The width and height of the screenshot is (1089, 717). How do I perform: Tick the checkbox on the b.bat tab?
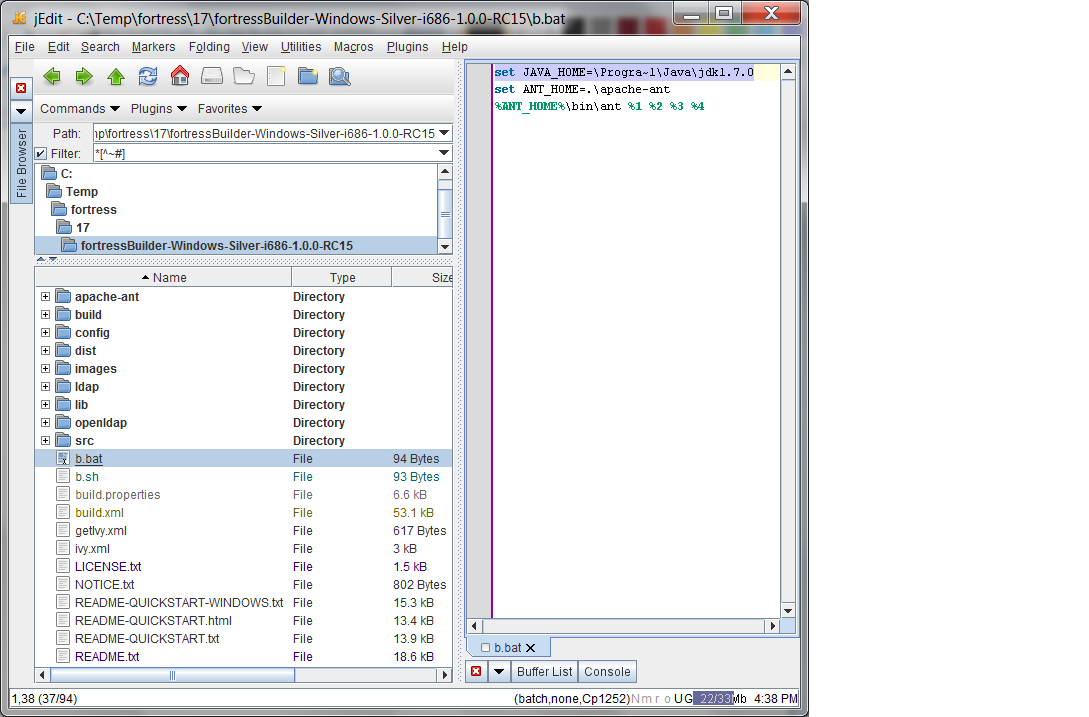(x=486, y=648)
